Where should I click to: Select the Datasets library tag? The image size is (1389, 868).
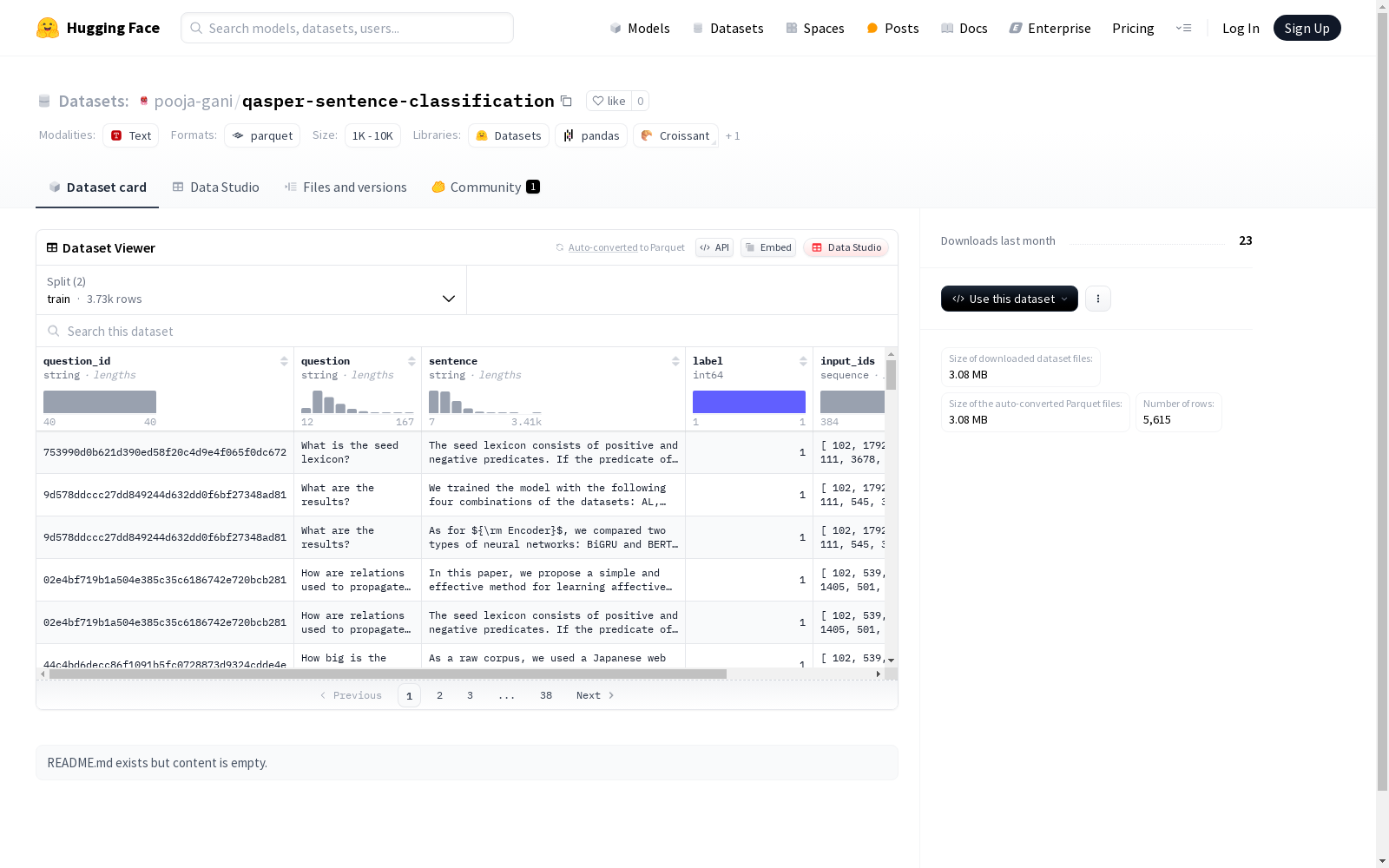point(509,135)
